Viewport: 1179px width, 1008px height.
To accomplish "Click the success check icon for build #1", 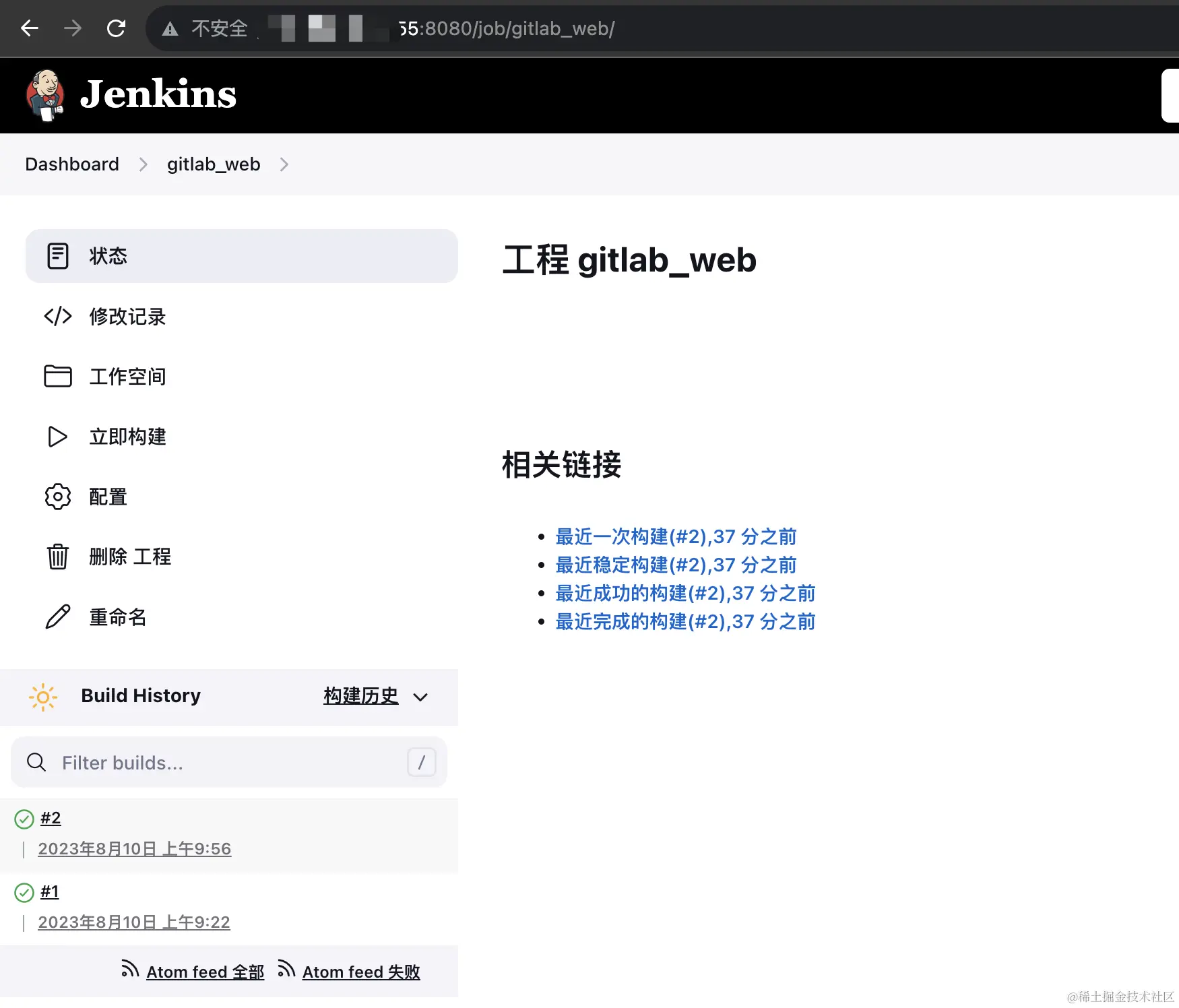I will click(24, 892).
